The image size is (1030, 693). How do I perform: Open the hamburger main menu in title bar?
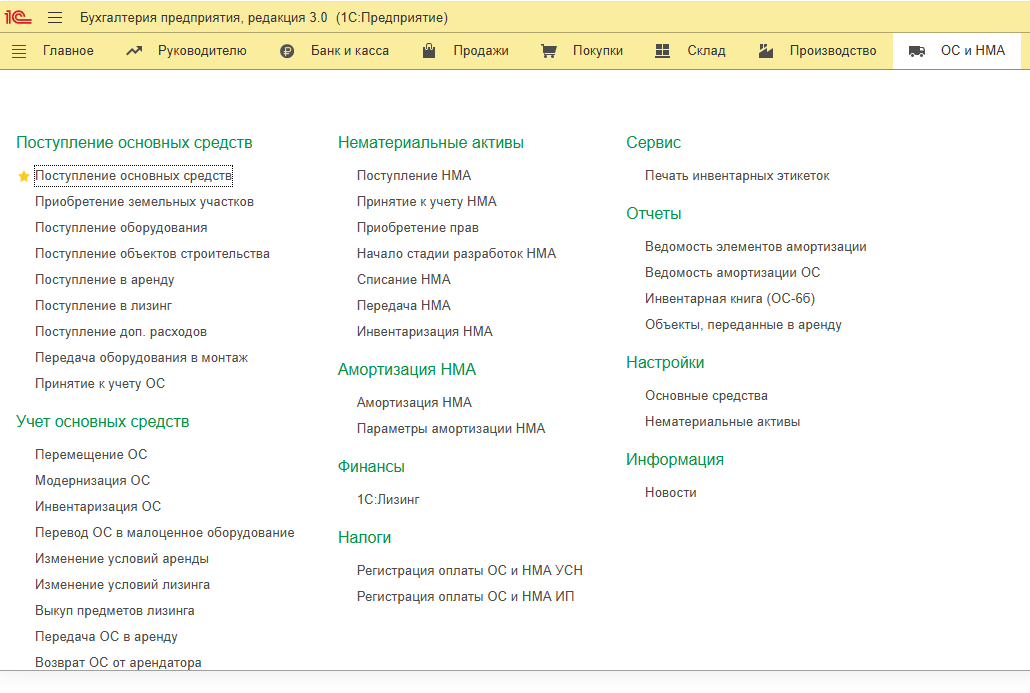(x=55, y=18)
